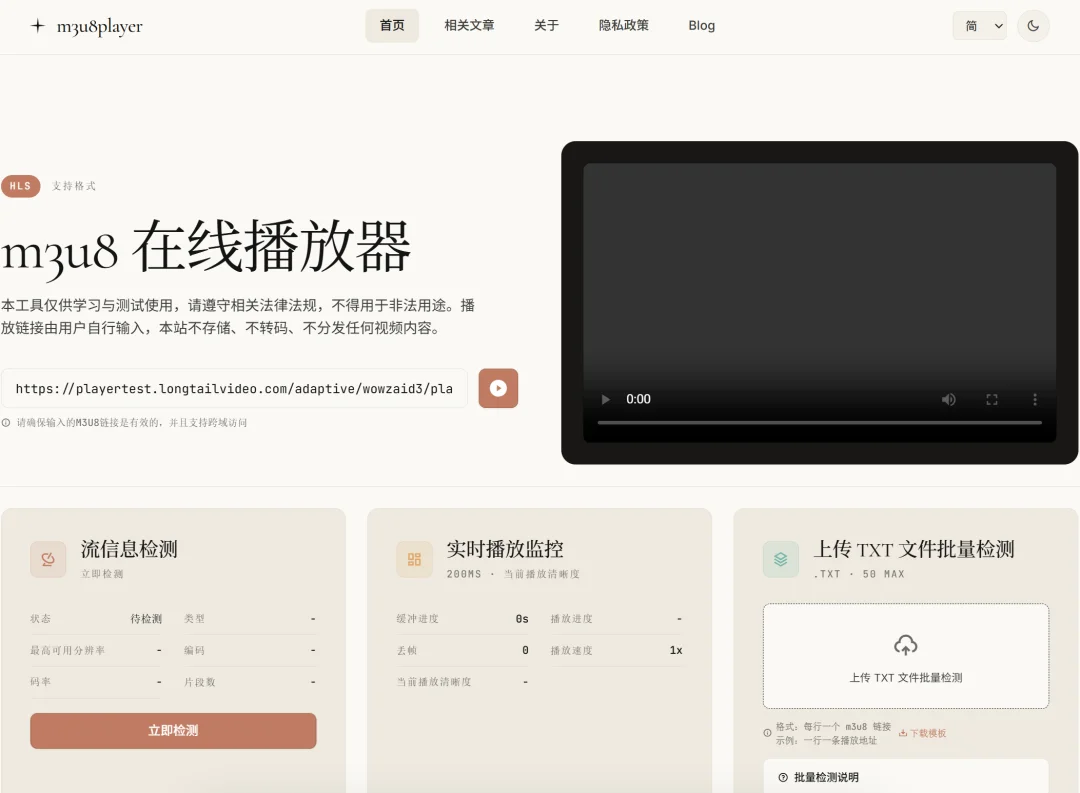Click the 待检测 status value
The image size is (1080, 793).
[146, 619]
